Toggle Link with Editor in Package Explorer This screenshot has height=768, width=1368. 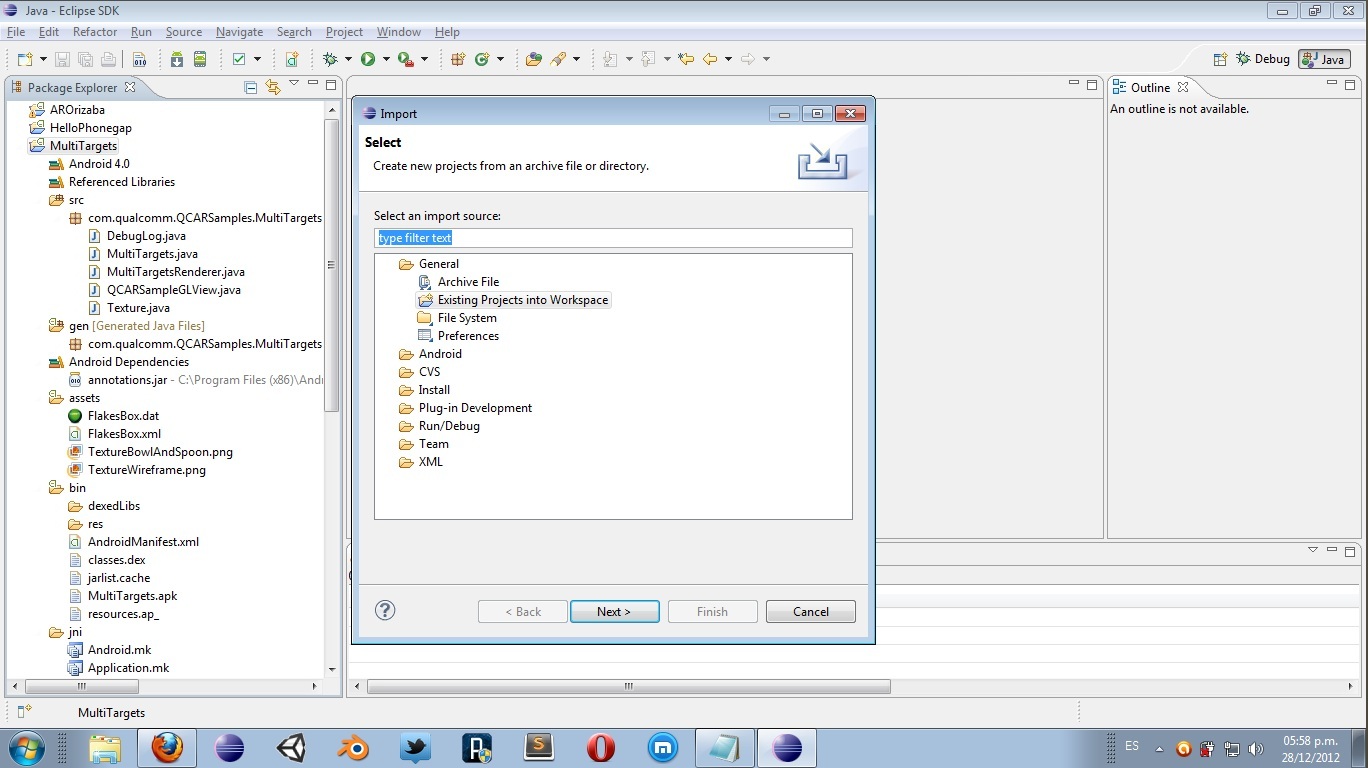click(x=273, y=88)
